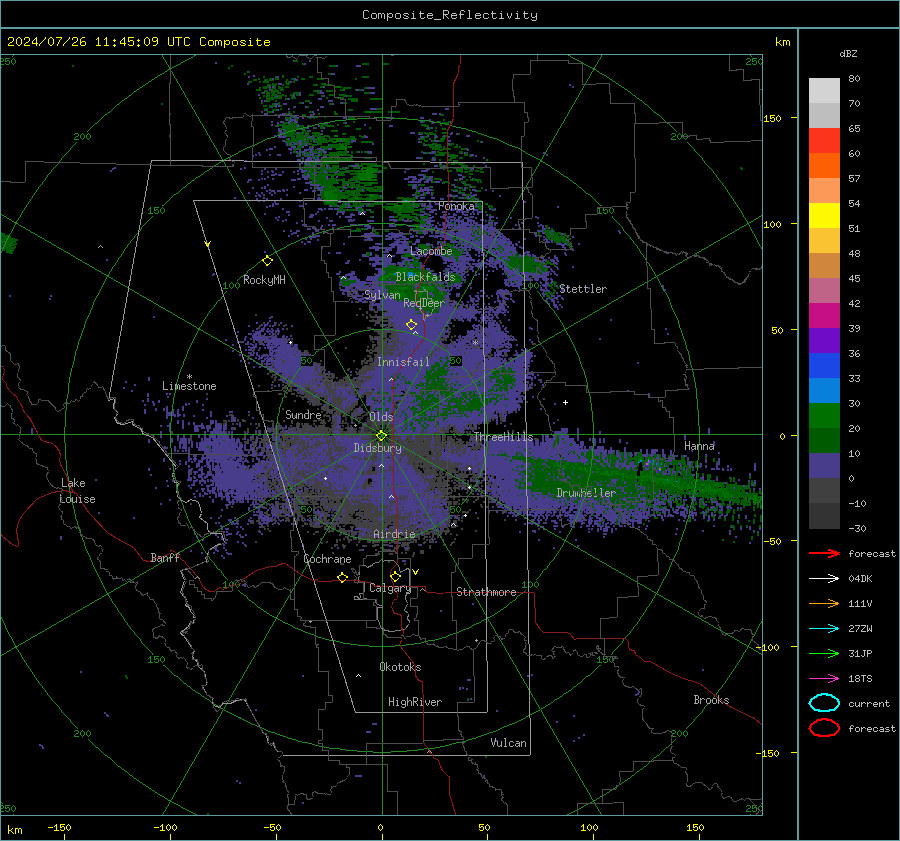
Task: Click the Sundre city label
Action: click(303, 415)
